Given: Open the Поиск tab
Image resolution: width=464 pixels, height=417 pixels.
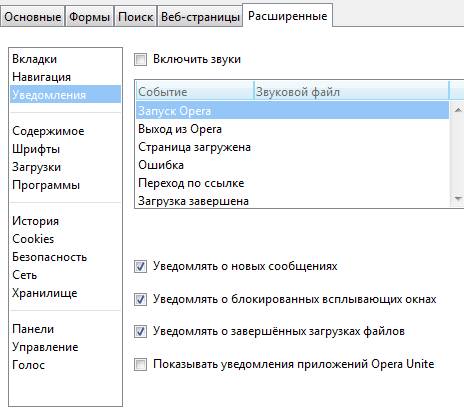Looking at the screenshot, I should 136,17.
